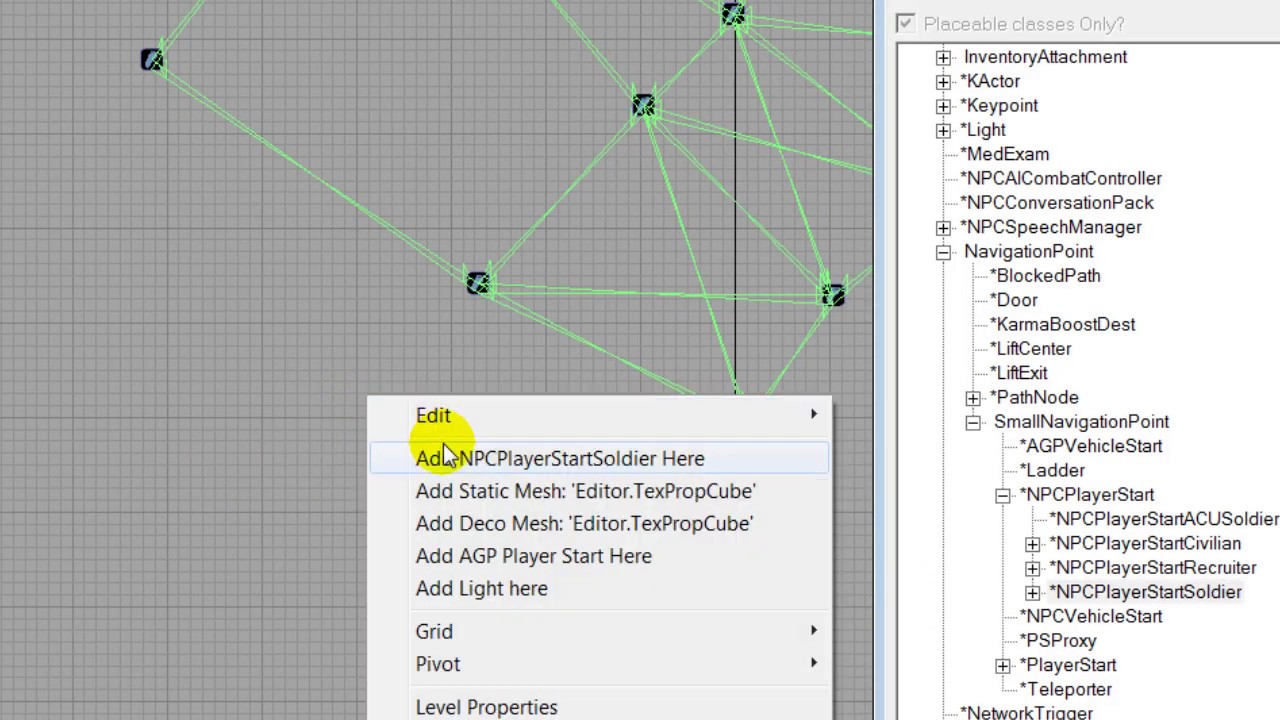This screenshot has width=1280, height=720.
Task: Choose Add Light here
Action: click(600, 588)
